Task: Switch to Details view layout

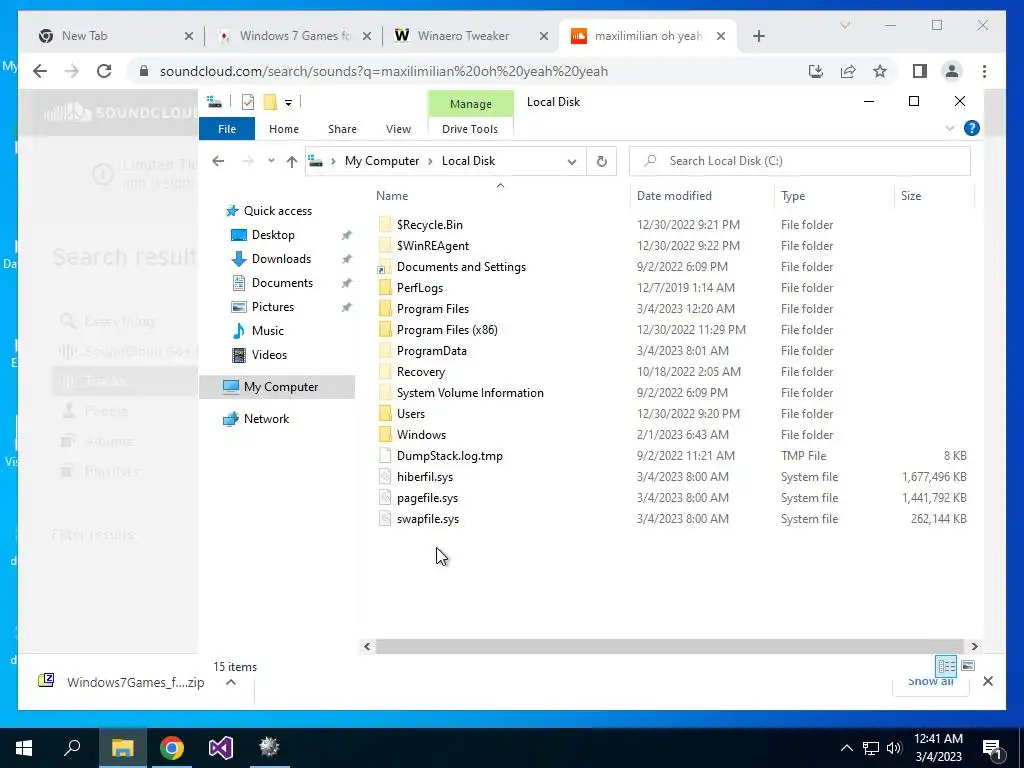Action: tap(946, 666)
